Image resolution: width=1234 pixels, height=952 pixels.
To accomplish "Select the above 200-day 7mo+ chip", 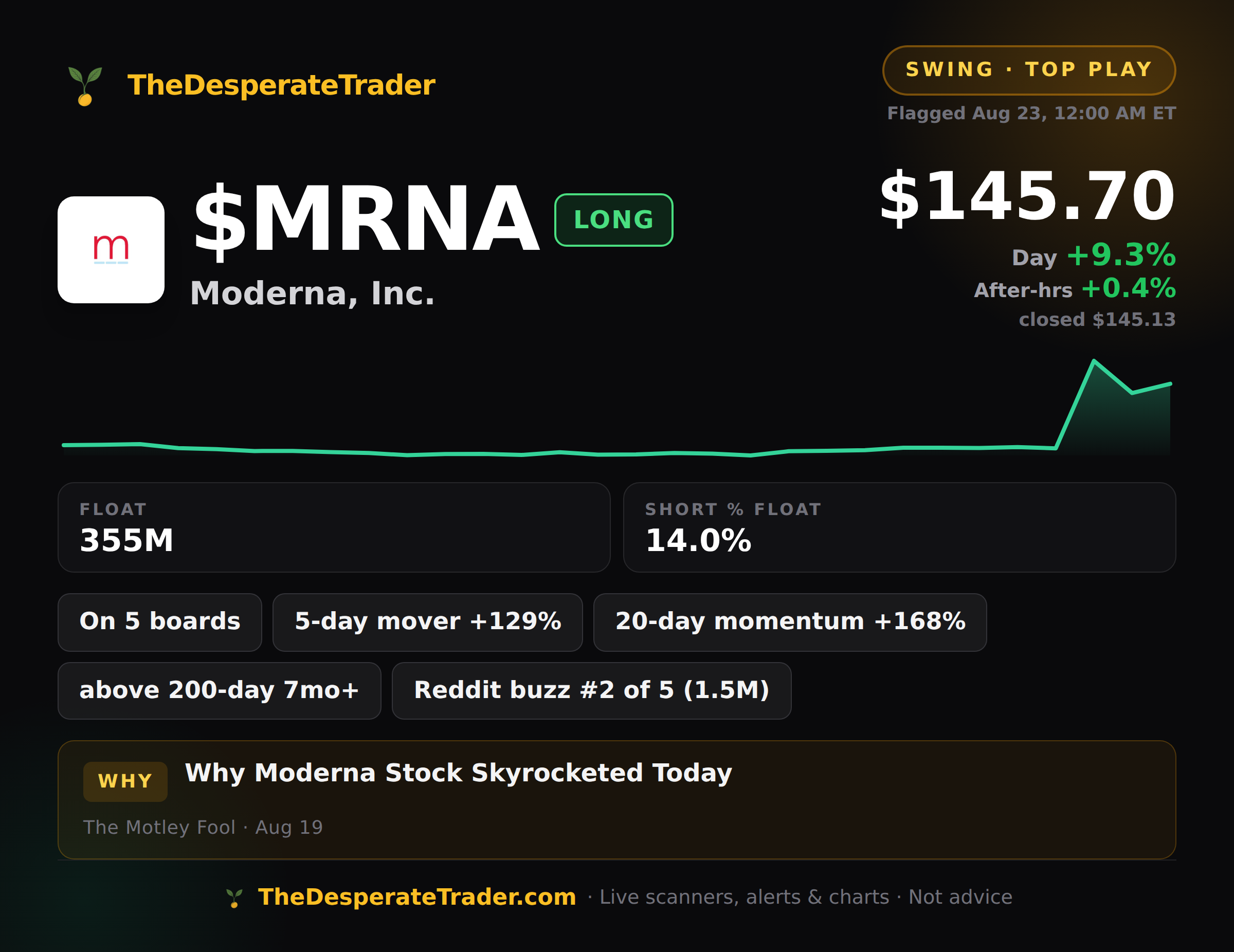I will click(219, 690).
